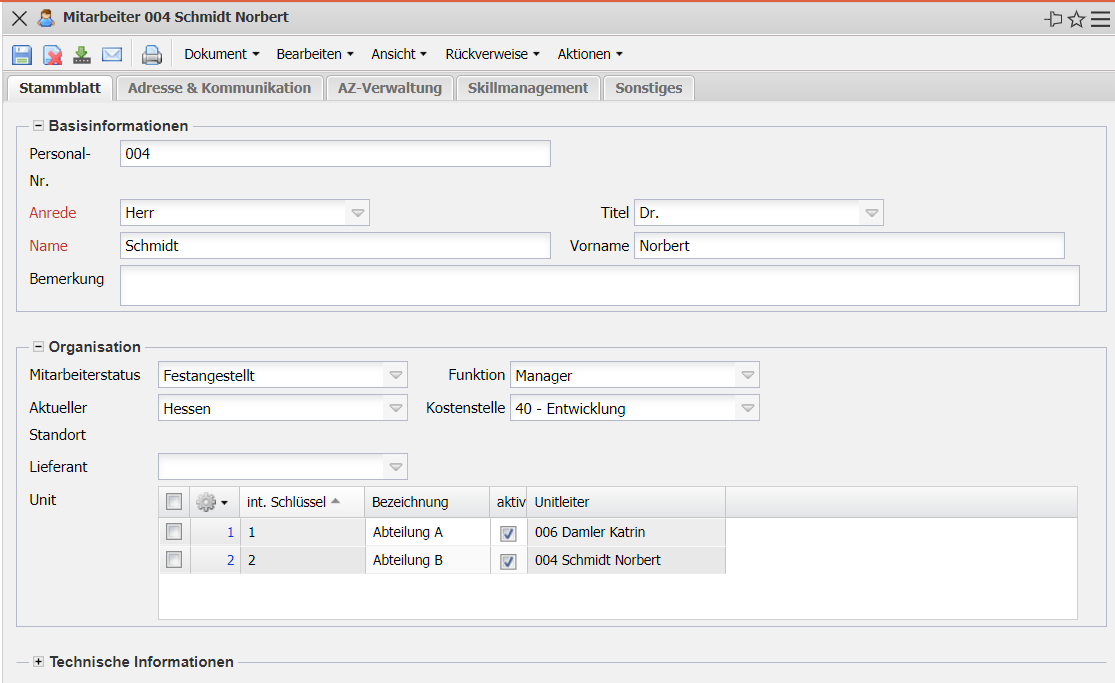Click into the Bemerkung text field
The width and height of the screenshot is (1115, 683).
click(599, 285)
